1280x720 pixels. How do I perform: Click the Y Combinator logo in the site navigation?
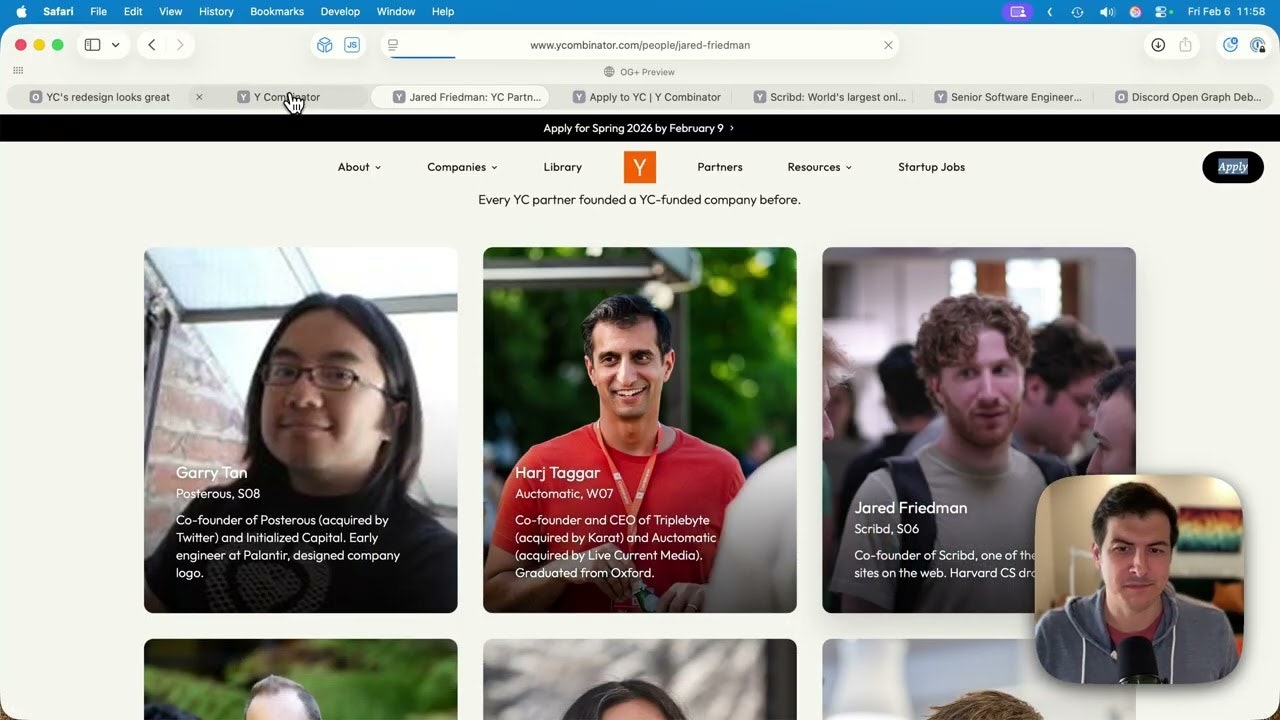pyautogui.click(x=639, y=166)
